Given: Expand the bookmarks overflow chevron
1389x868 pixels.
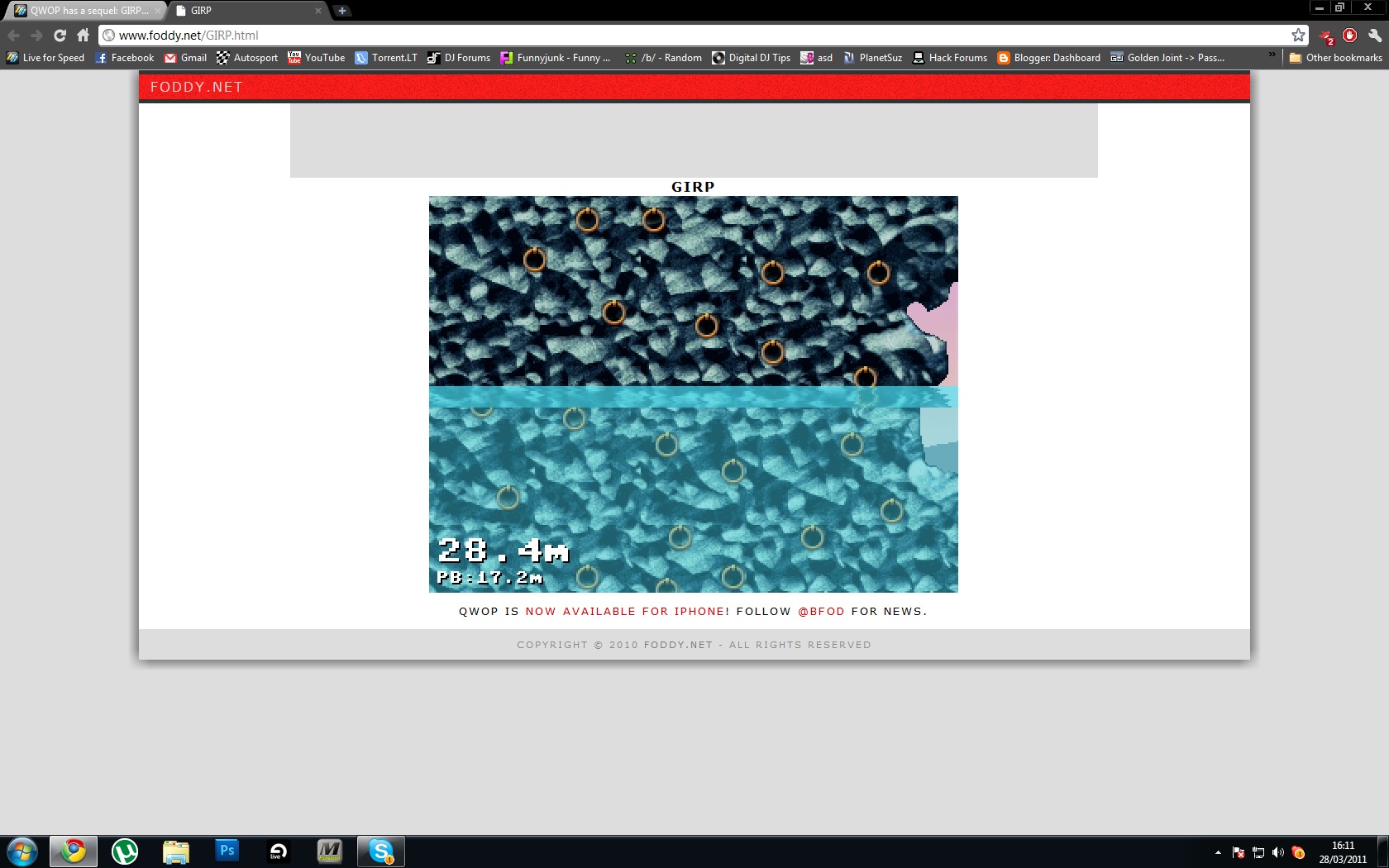Looking at the screenshot, I should [1272, 55].
